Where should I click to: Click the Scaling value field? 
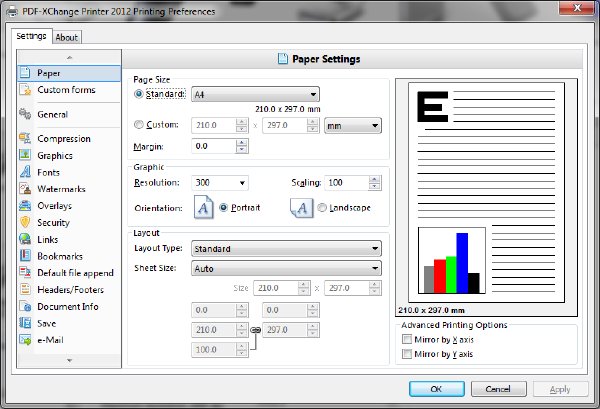pyautogui.click(x=347, y=183)
